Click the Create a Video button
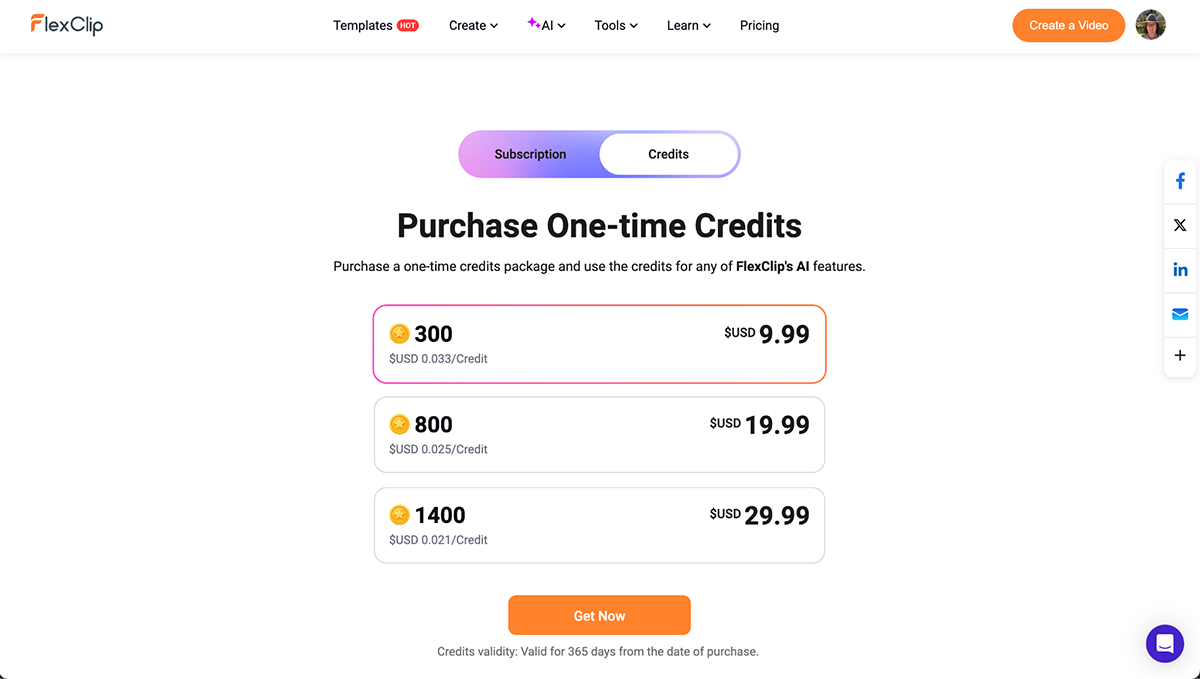Viewport: 1200px width, 679px height. point(1068,25)
